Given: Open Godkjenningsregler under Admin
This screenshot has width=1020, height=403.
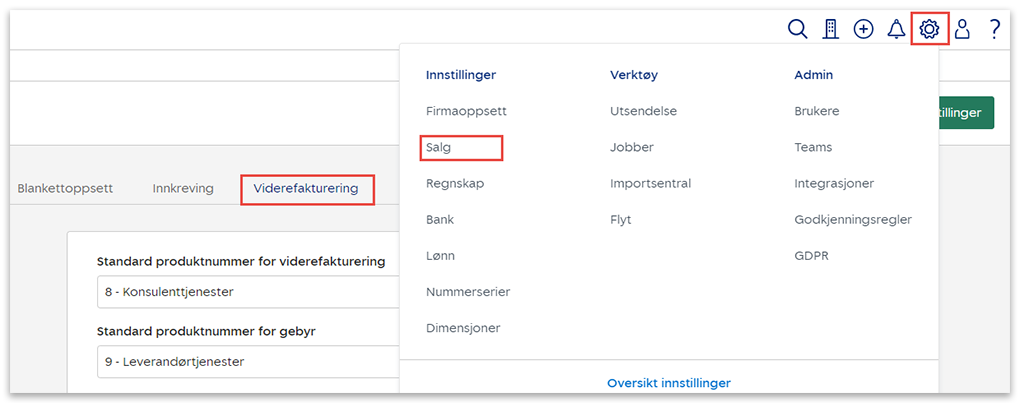Looking at the screenshot, I should pyautogui.click(x=852, y=220).
